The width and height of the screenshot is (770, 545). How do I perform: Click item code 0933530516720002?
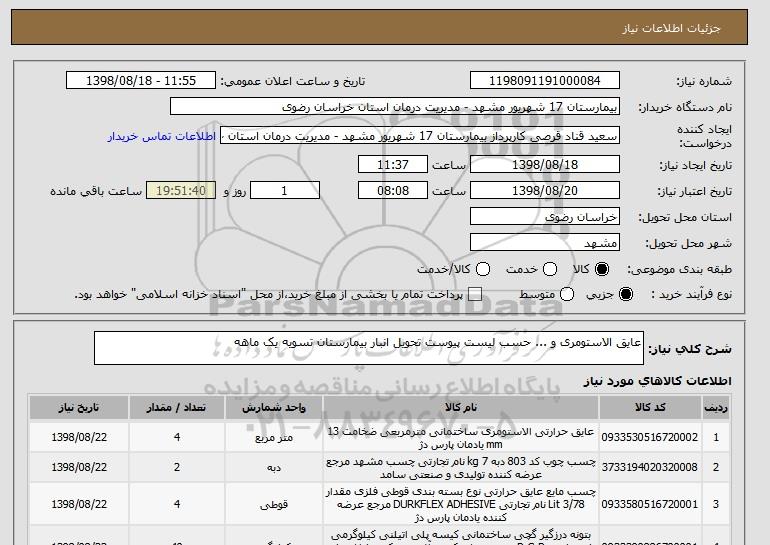click(x=650, y=437)
